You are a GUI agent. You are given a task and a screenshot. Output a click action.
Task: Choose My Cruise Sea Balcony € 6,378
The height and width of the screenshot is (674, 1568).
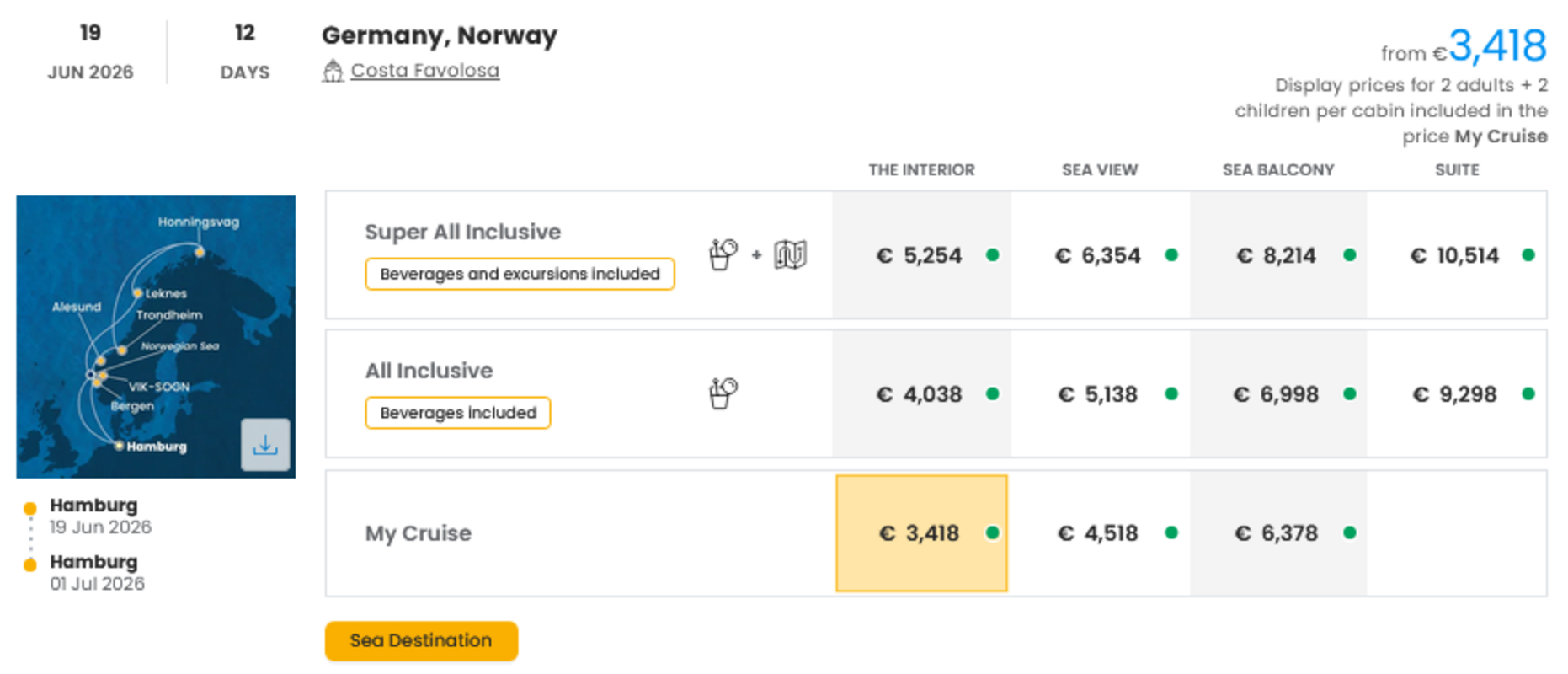[x=1278, y=533]
